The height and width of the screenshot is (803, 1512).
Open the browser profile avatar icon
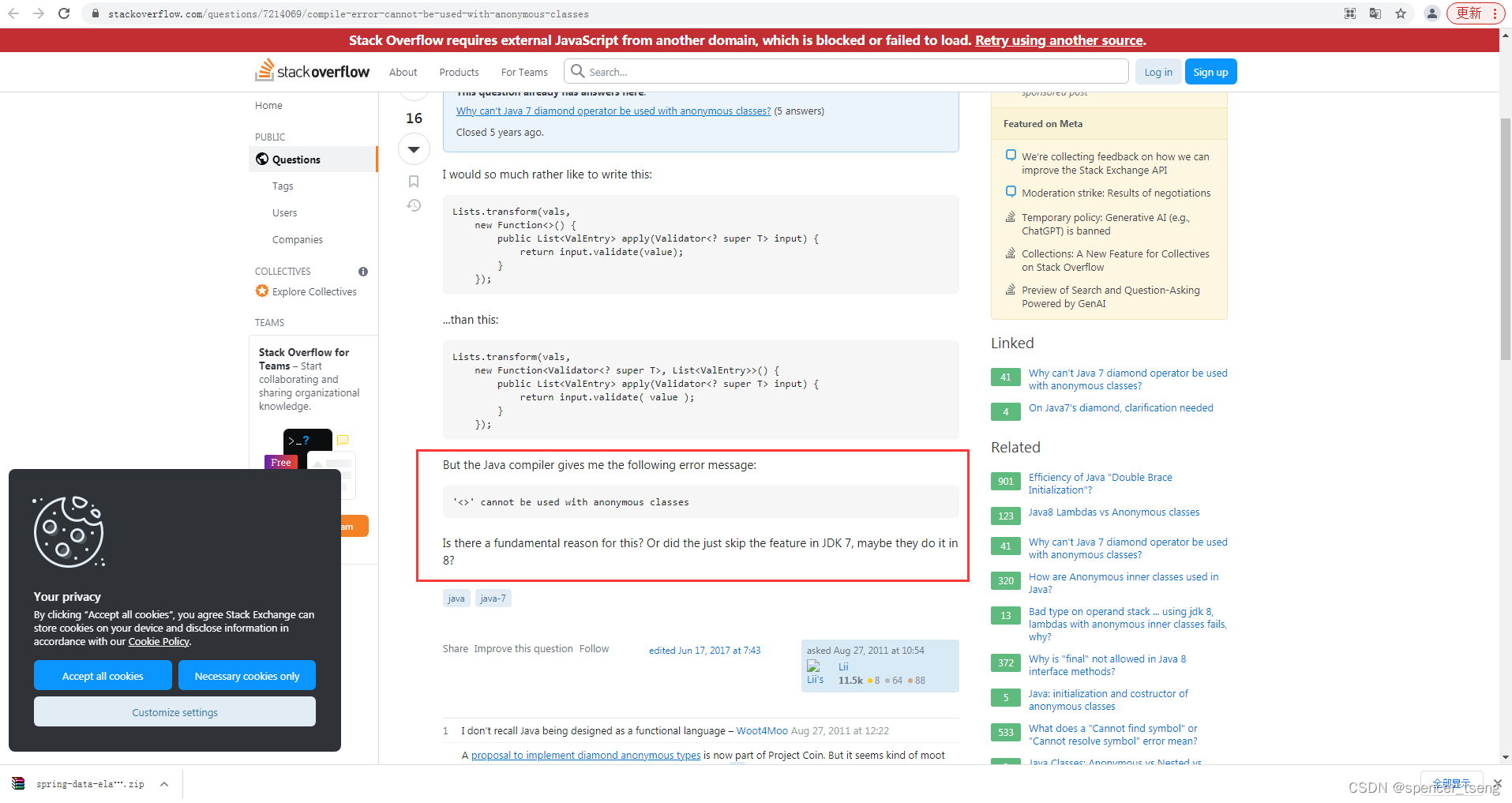(x=1431, y=13)
